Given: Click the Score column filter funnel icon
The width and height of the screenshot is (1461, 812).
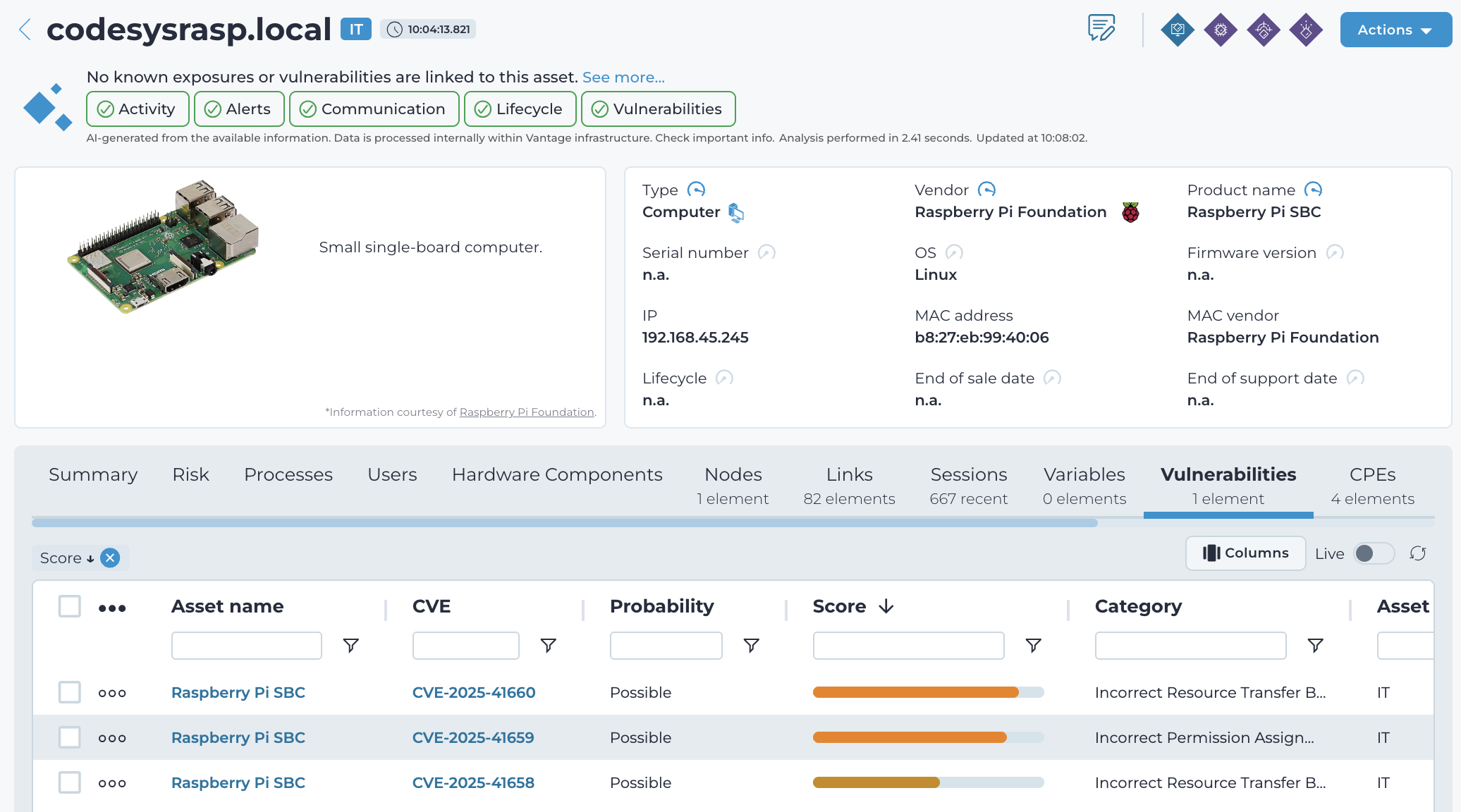Looking at the screenshot, I should 1033,645.
